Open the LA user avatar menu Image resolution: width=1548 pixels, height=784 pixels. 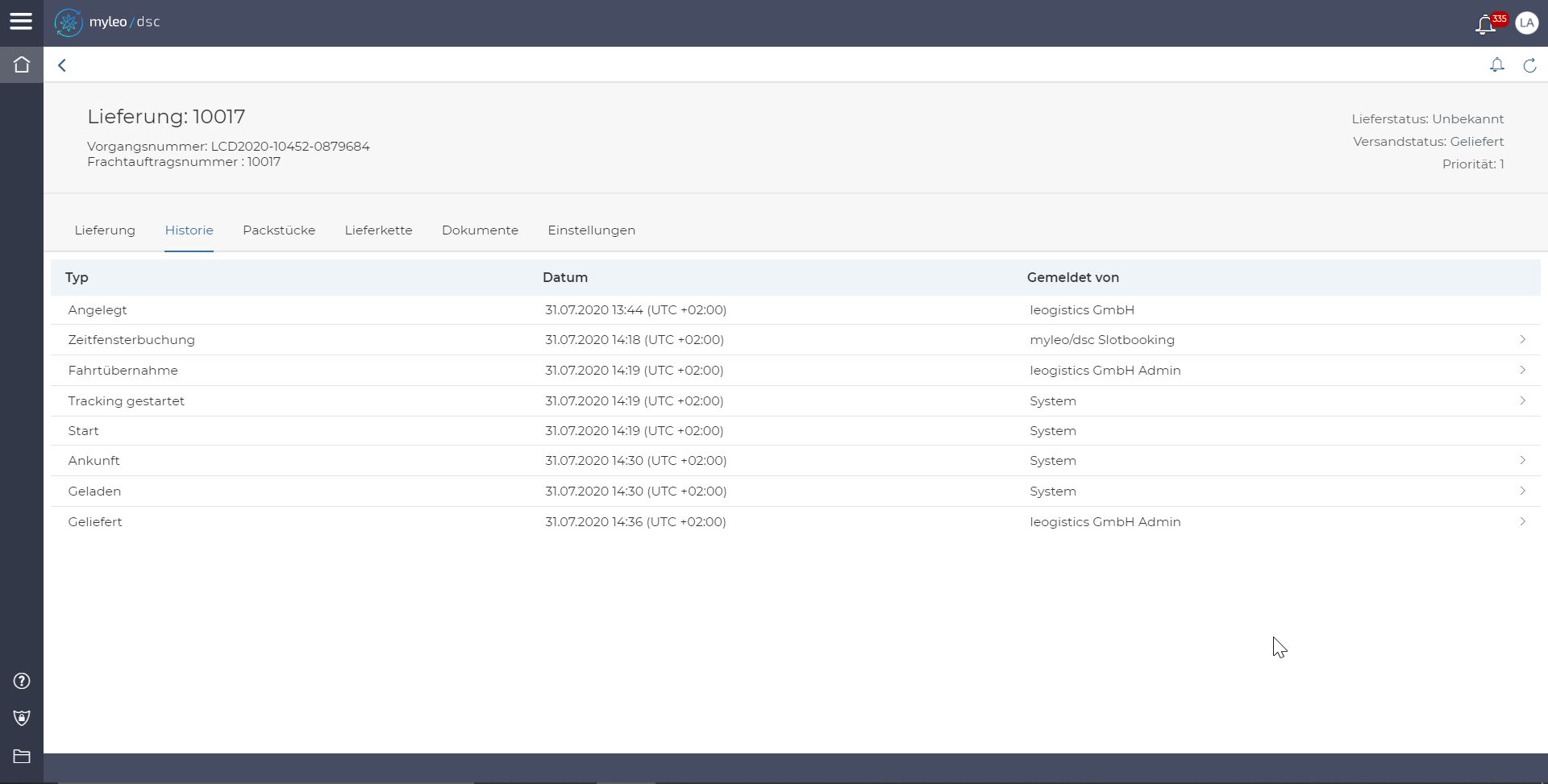coord(1526,23)
